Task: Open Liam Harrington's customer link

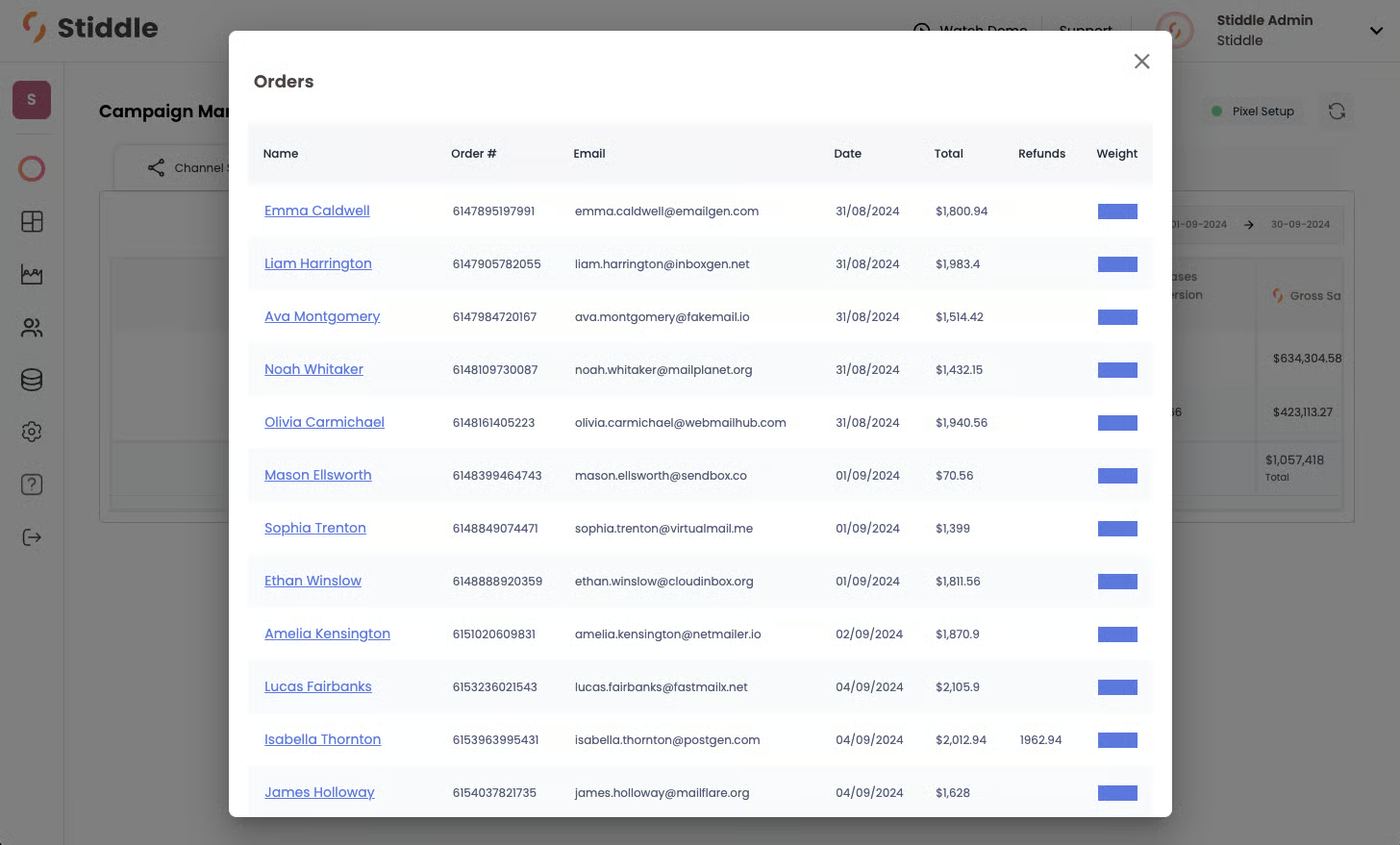Action: [x=318, y=264]
